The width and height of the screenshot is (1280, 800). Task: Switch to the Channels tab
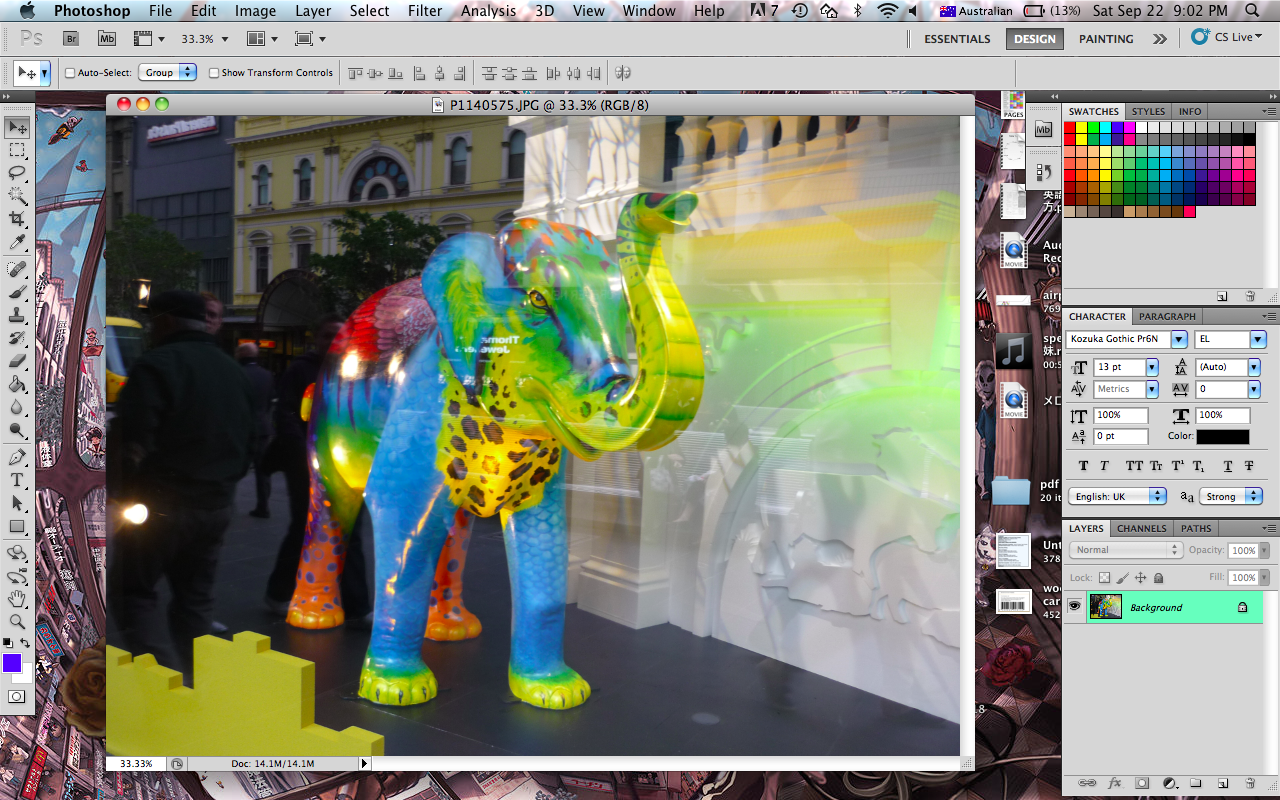click(x=1141, y=528)
